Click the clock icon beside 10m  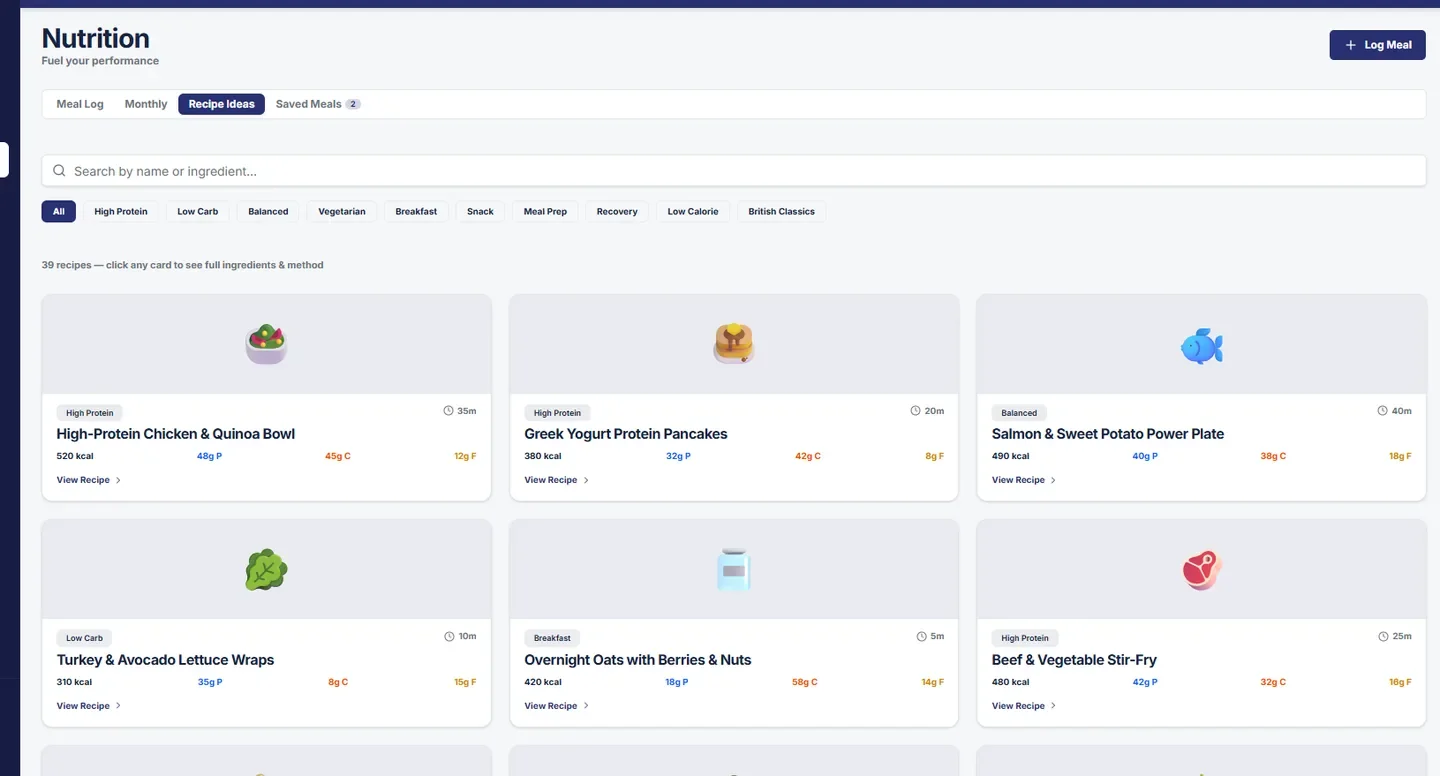[449, 636]
